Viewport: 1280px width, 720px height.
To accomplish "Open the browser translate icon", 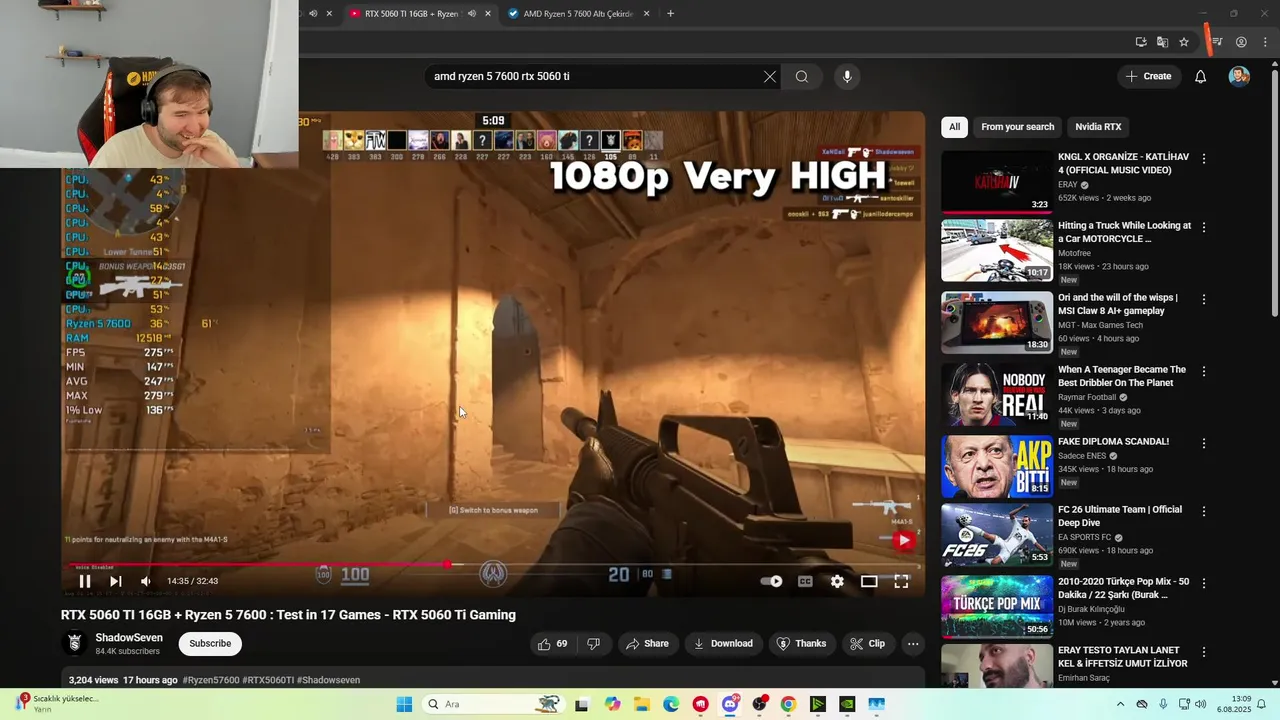I will [1162, 42].
